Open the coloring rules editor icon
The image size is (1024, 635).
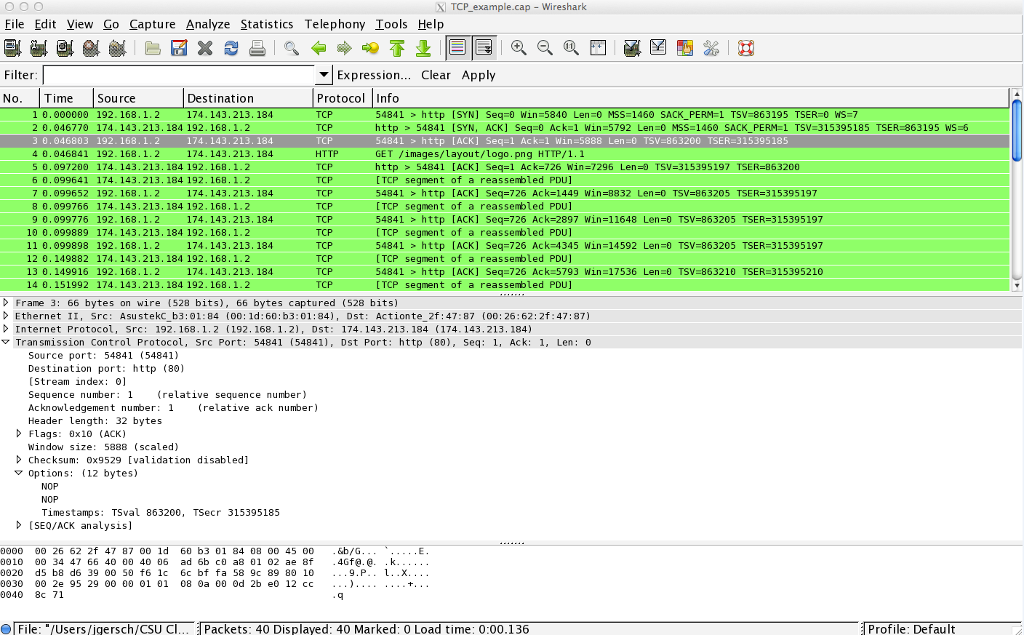685,47
